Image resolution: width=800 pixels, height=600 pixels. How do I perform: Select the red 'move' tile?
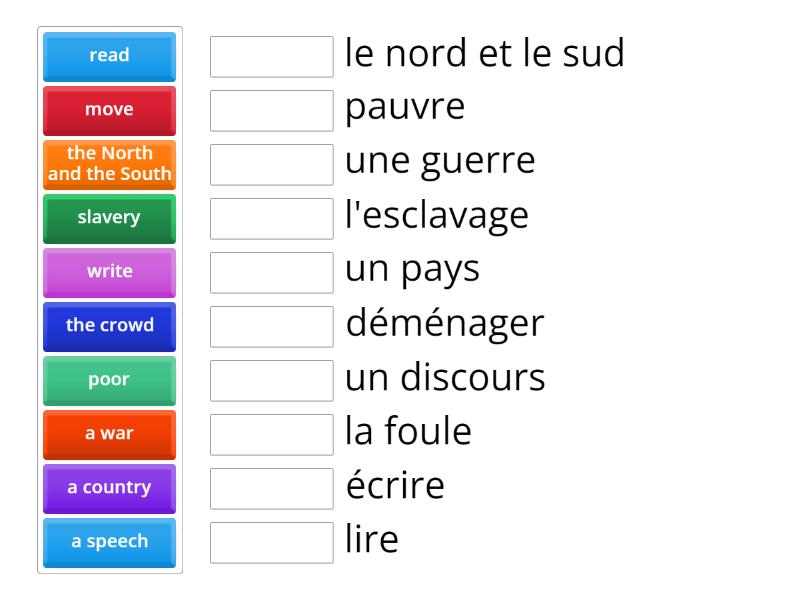[110, 110]
